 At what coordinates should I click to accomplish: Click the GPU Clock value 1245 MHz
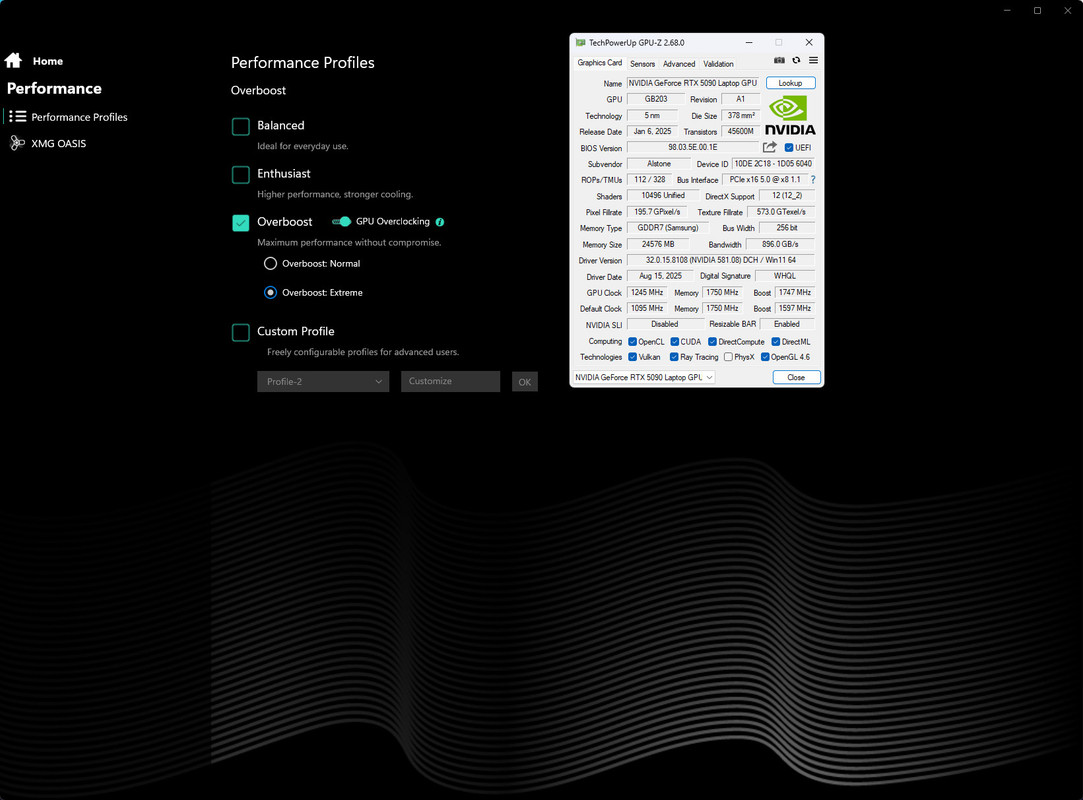point(646,292)
